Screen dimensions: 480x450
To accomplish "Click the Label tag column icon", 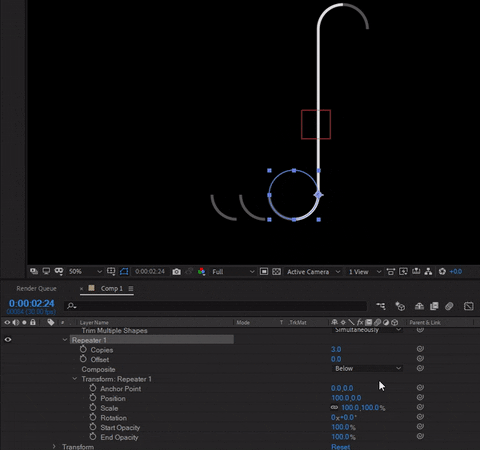I will (x=51, y=322).
